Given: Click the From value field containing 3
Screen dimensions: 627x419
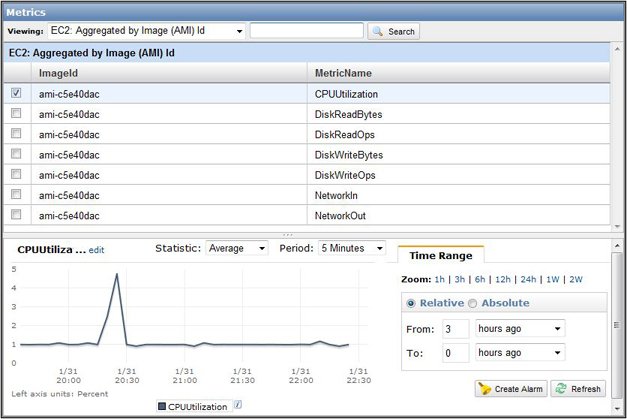Looking at the screenshot, I should point(455,329).
